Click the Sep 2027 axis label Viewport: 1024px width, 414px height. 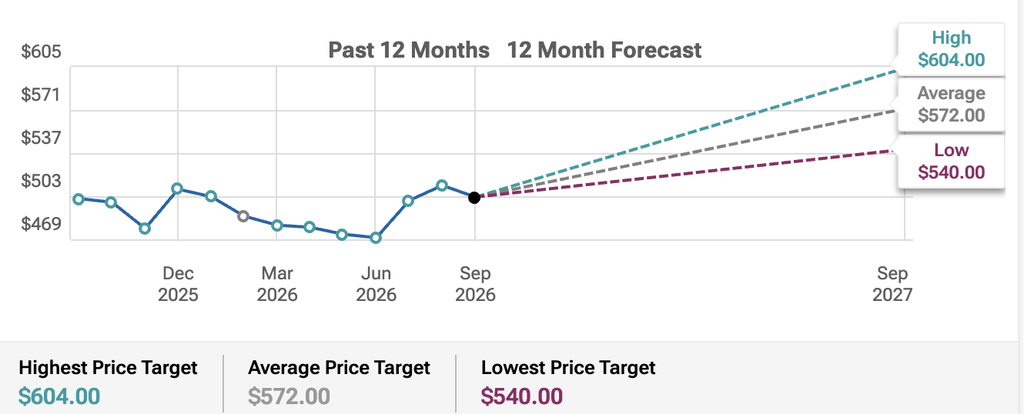tap(892, 283)
